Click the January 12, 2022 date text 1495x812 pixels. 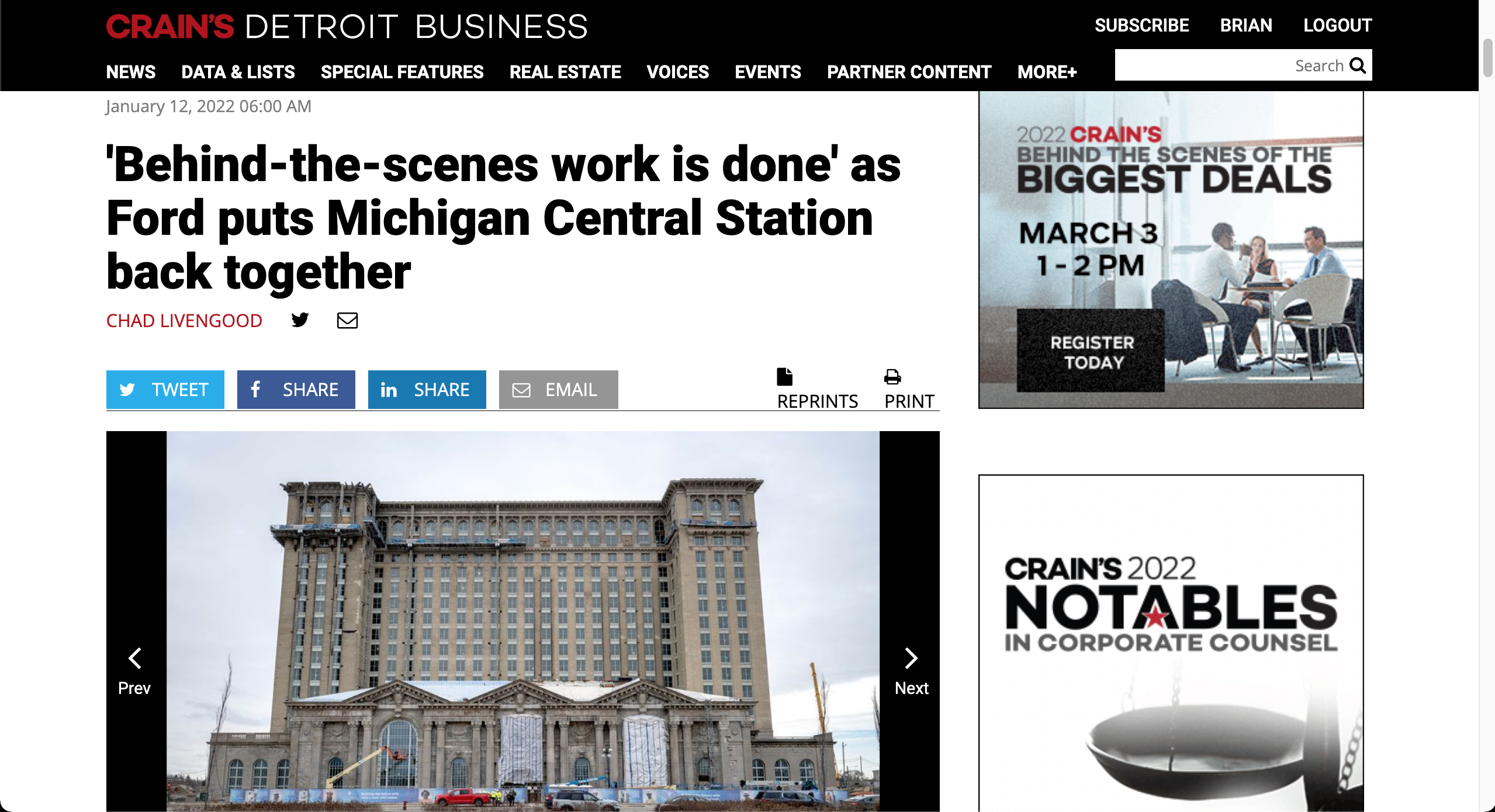point(209,106)
